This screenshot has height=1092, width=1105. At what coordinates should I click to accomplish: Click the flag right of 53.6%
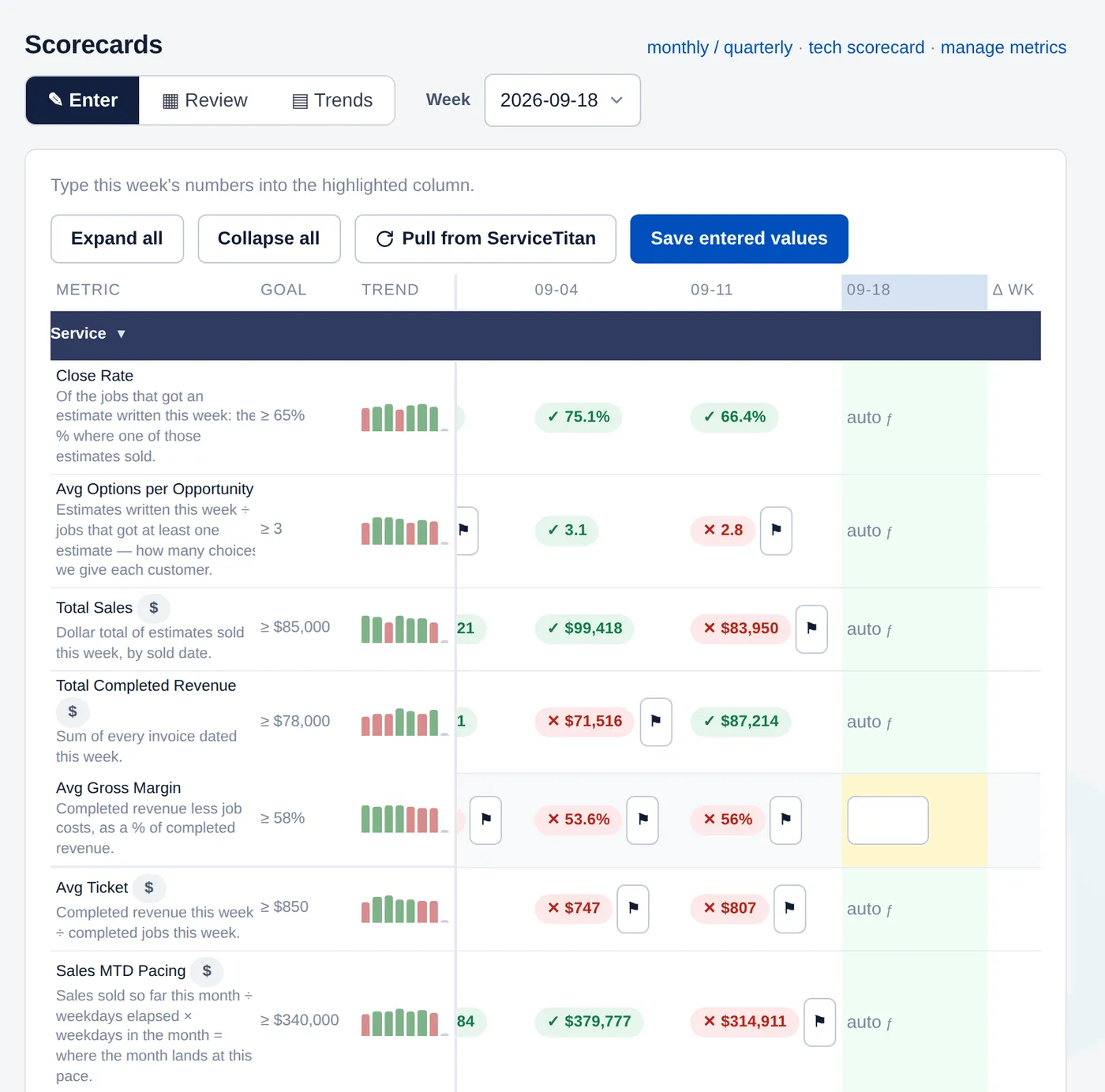click(642, 820)
